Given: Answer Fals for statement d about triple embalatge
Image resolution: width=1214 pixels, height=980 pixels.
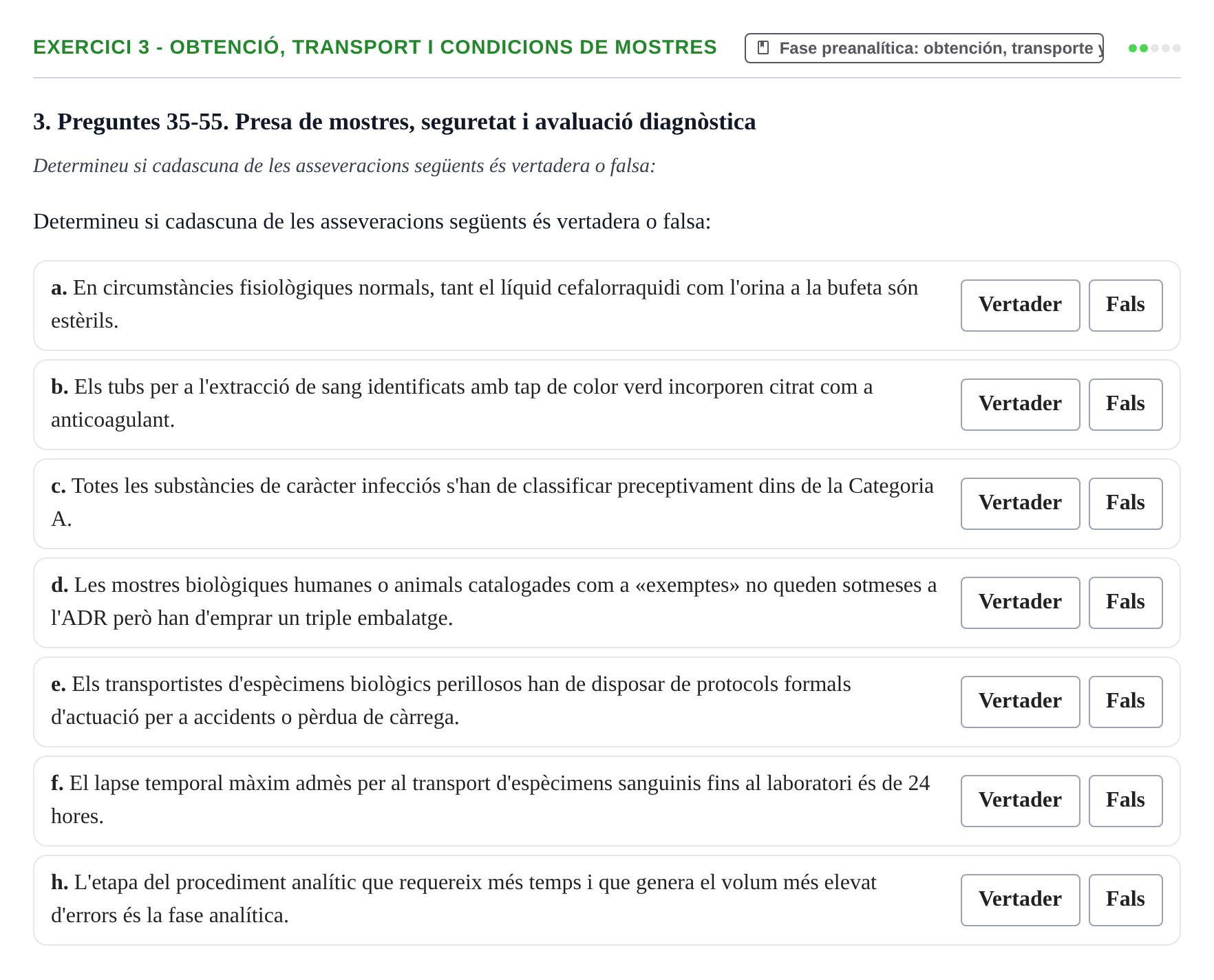Looking at the screenshot, I should [x=1125, y=603].
